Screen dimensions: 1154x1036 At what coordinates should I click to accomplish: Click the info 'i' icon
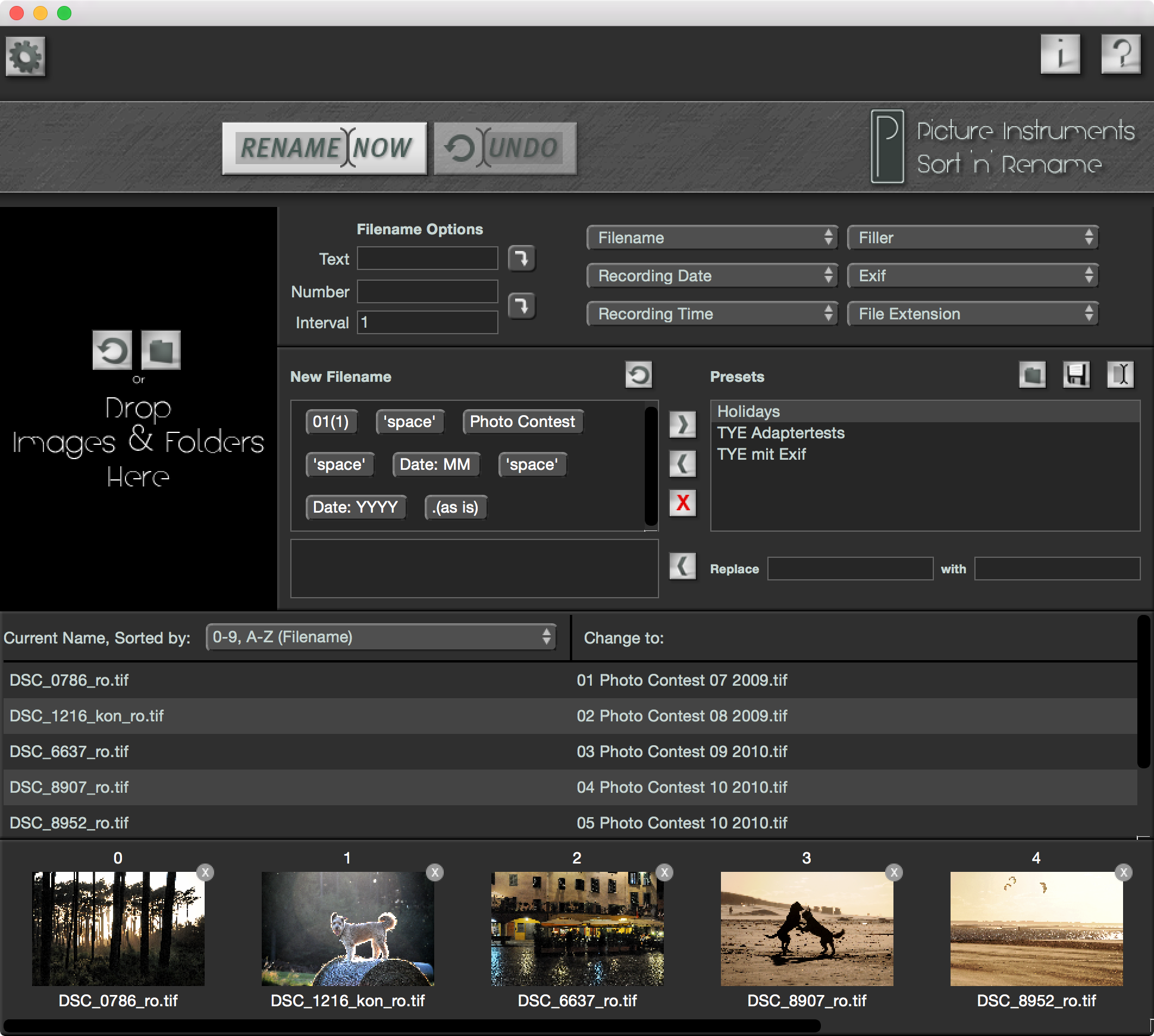[1060, 54]
